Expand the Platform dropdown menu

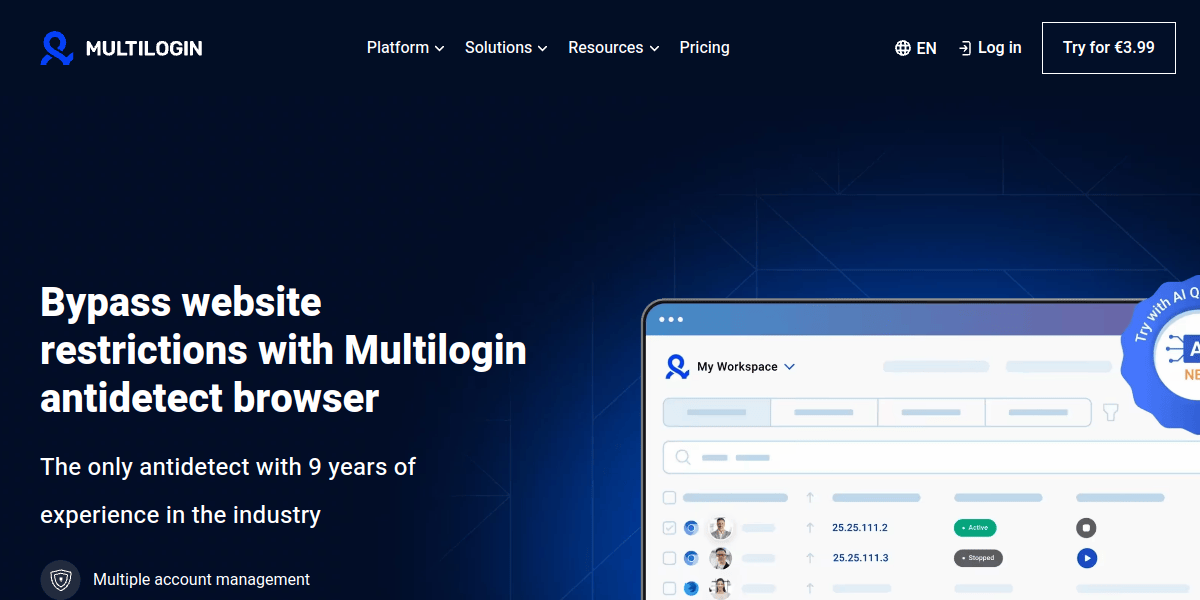(x=405, y=48)
